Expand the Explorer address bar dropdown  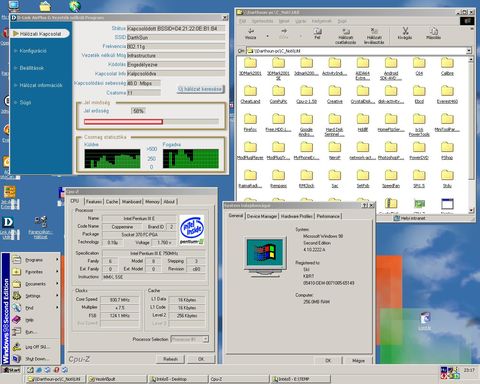469,51
